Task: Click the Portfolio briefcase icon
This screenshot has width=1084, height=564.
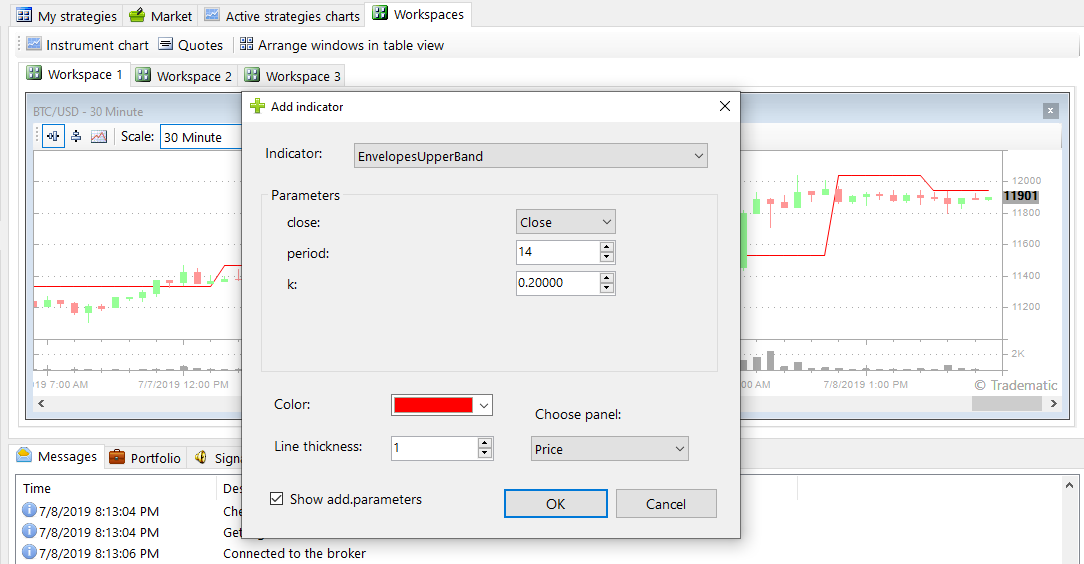Action: (117, 458)
